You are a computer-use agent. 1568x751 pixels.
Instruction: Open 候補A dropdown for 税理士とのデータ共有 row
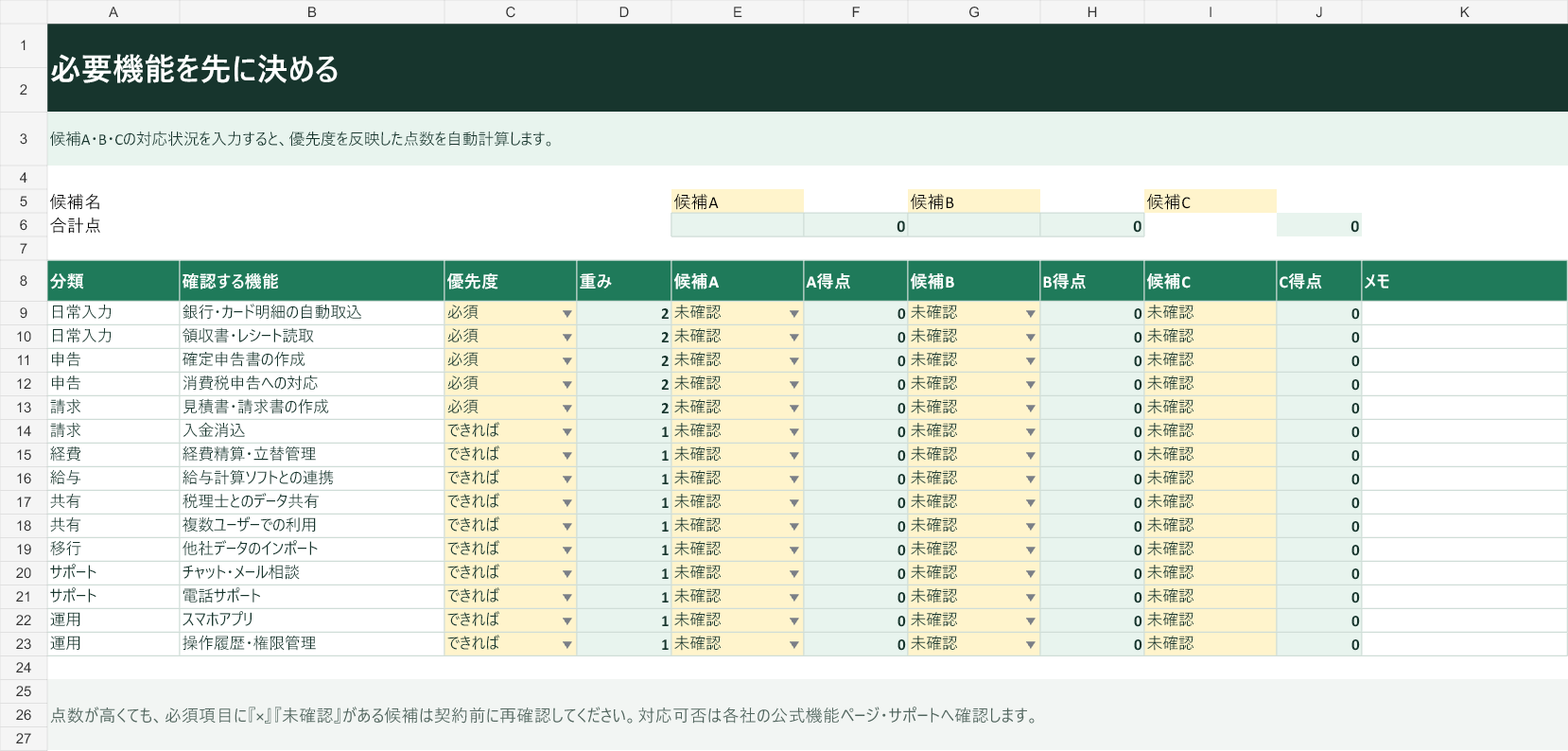(793, 502)
